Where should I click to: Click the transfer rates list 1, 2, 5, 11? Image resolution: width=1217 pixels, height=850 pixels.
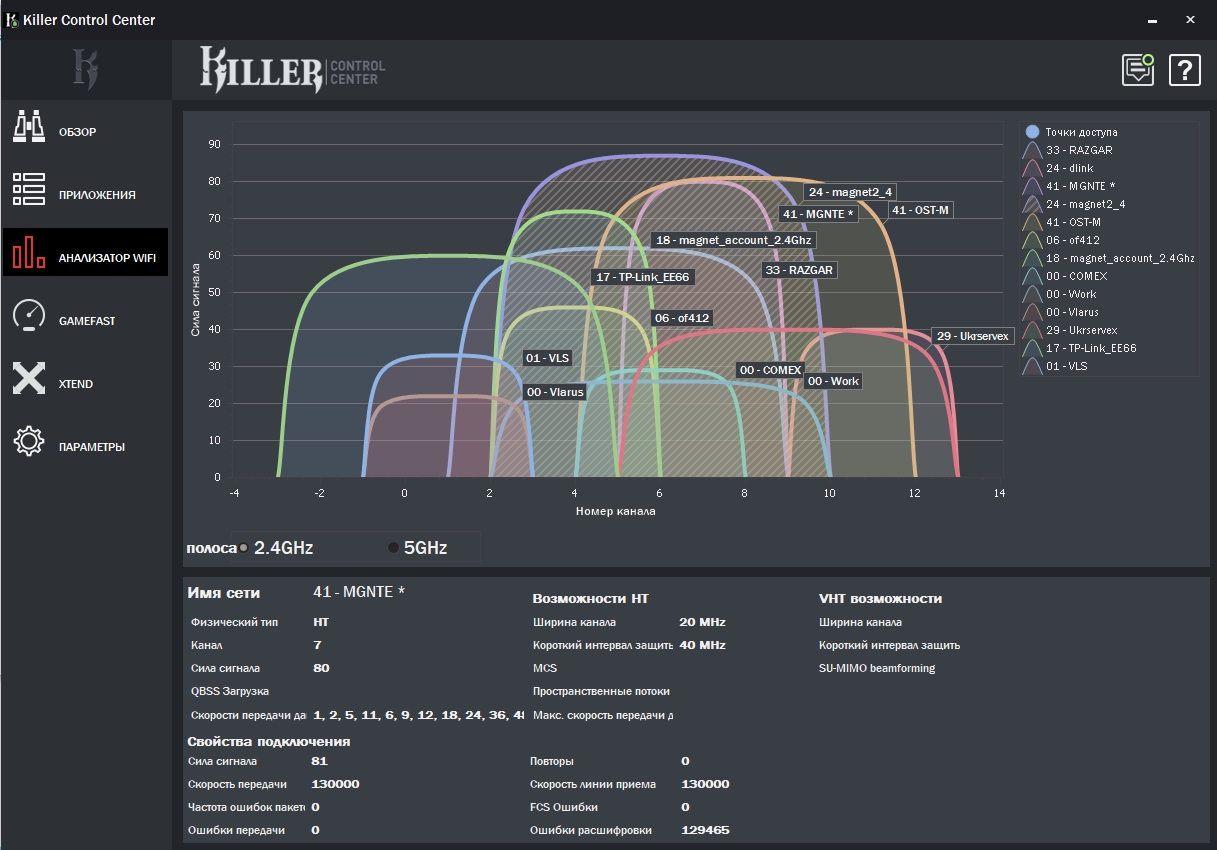pos(418,715)
